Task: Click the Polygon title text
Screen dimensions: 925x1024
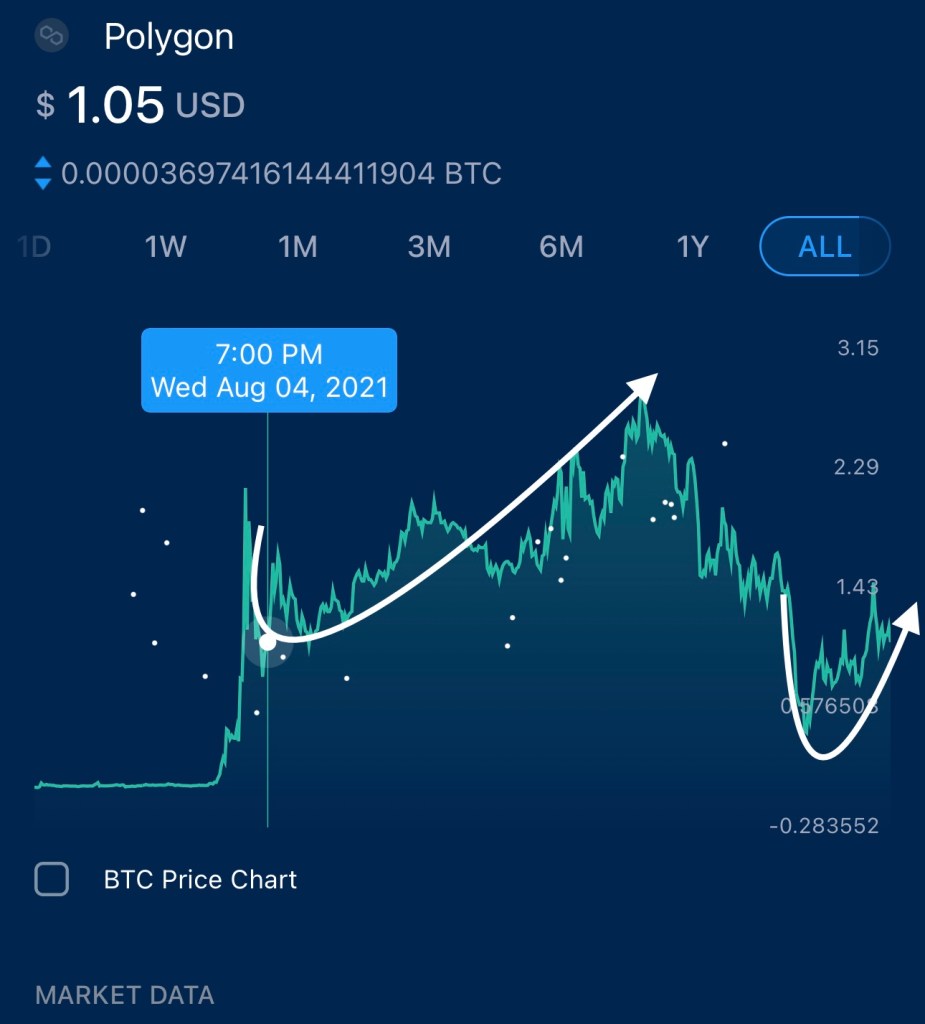Action: [x=169, y=37]
